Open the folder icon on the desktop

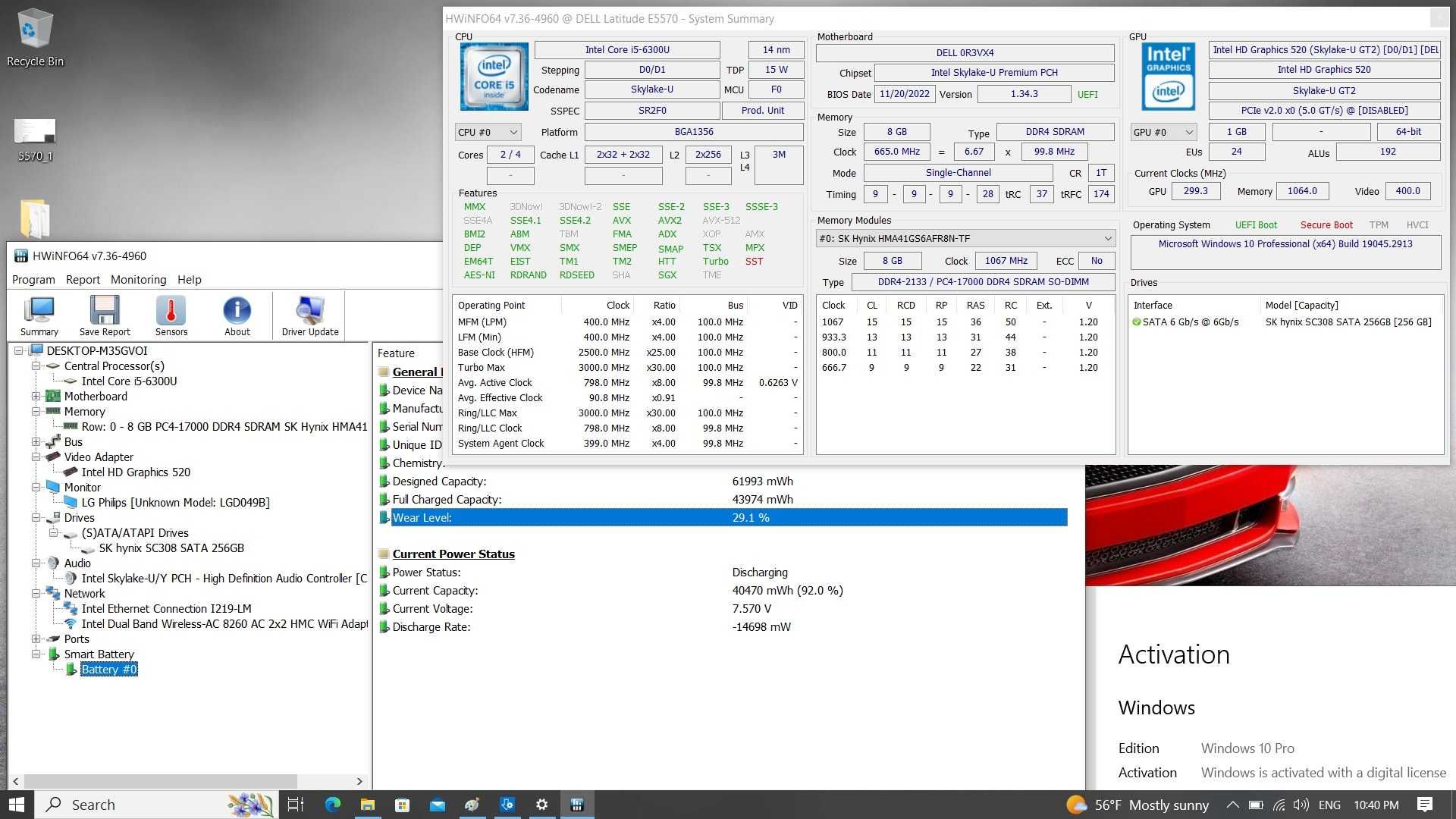click(x=35, y=218)
